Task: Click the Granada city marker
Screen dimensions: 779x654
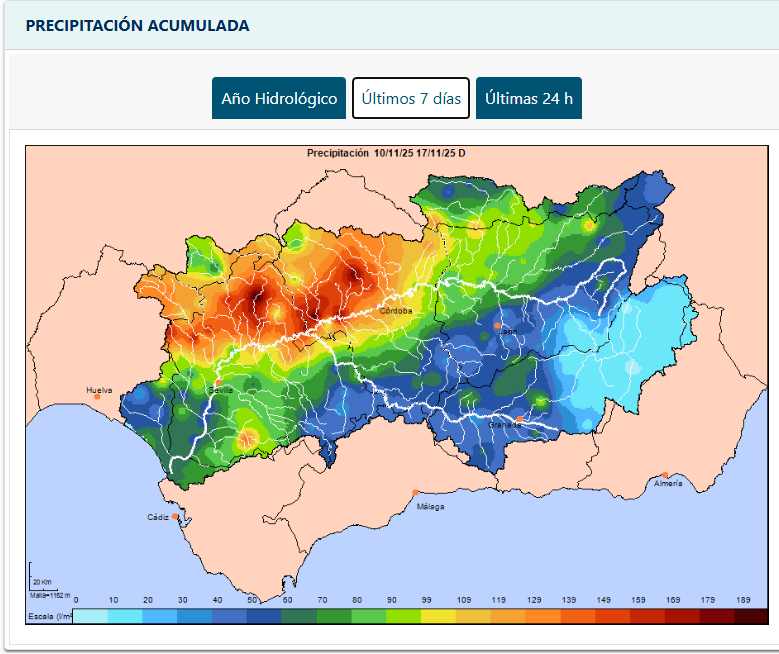Action: pyautogui.click(x=520, y=419)
